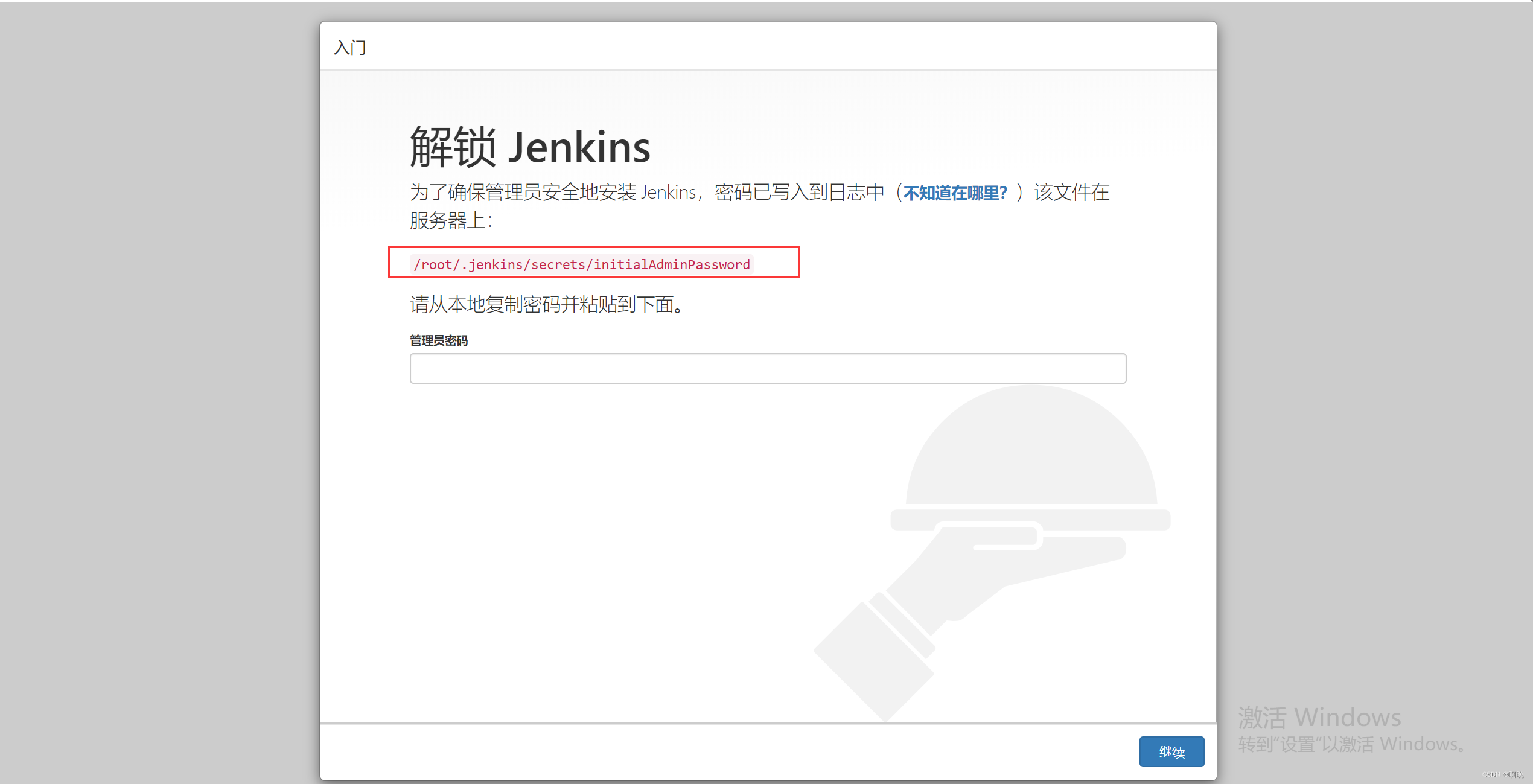Image resolution: width=1533 pixels, height=784 pixels.
Task: Click the 入门 dialog title
Action: [x=350, y=47]
